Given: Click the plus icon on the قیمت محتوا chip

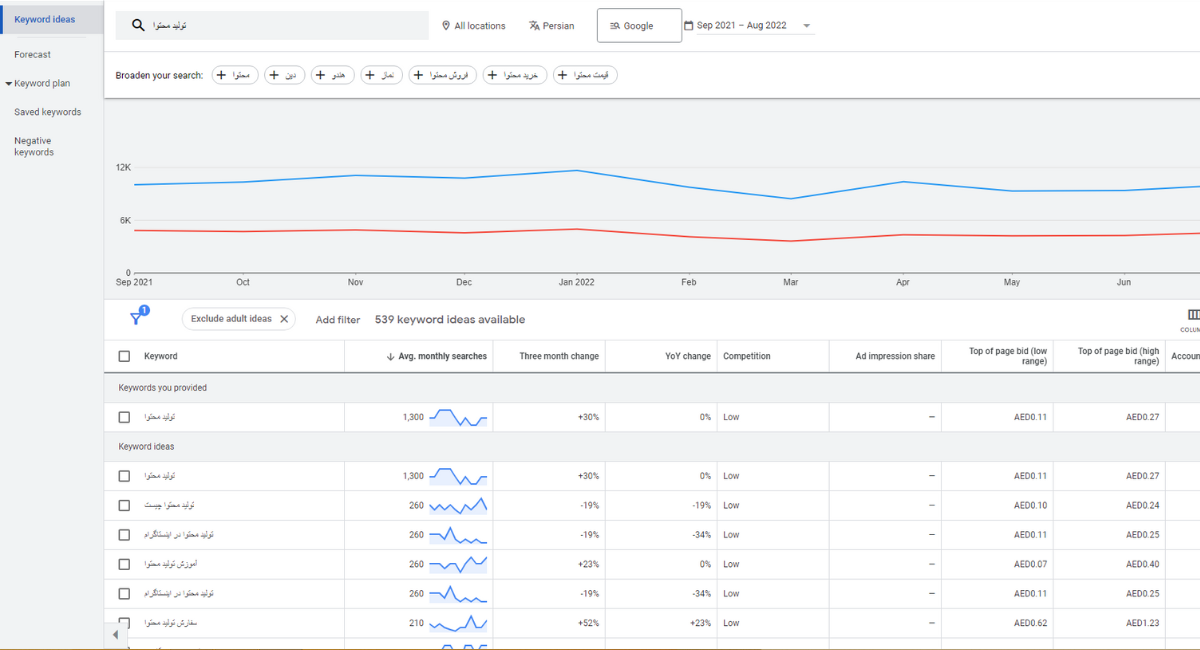Looking at the screenshot, I should tap(563, 75).
